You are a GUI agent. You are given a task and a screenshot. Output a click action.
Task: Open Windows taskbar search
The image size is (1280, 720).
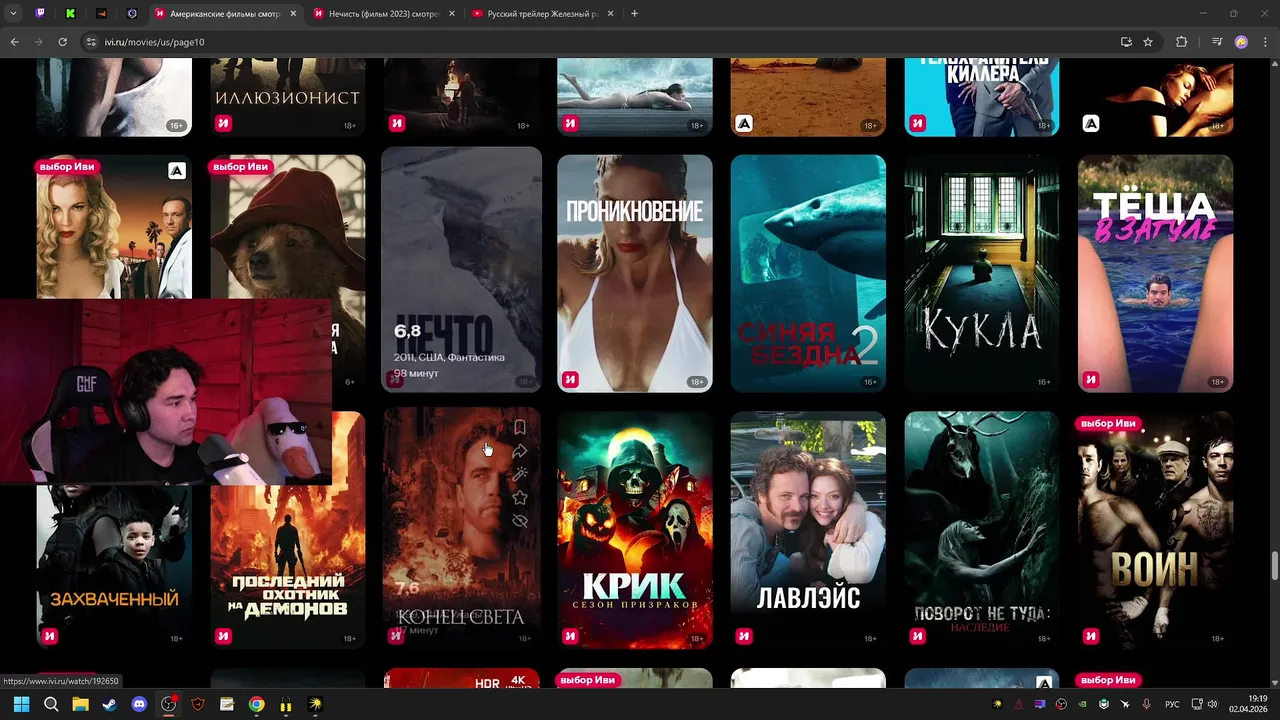click(51, 704)
